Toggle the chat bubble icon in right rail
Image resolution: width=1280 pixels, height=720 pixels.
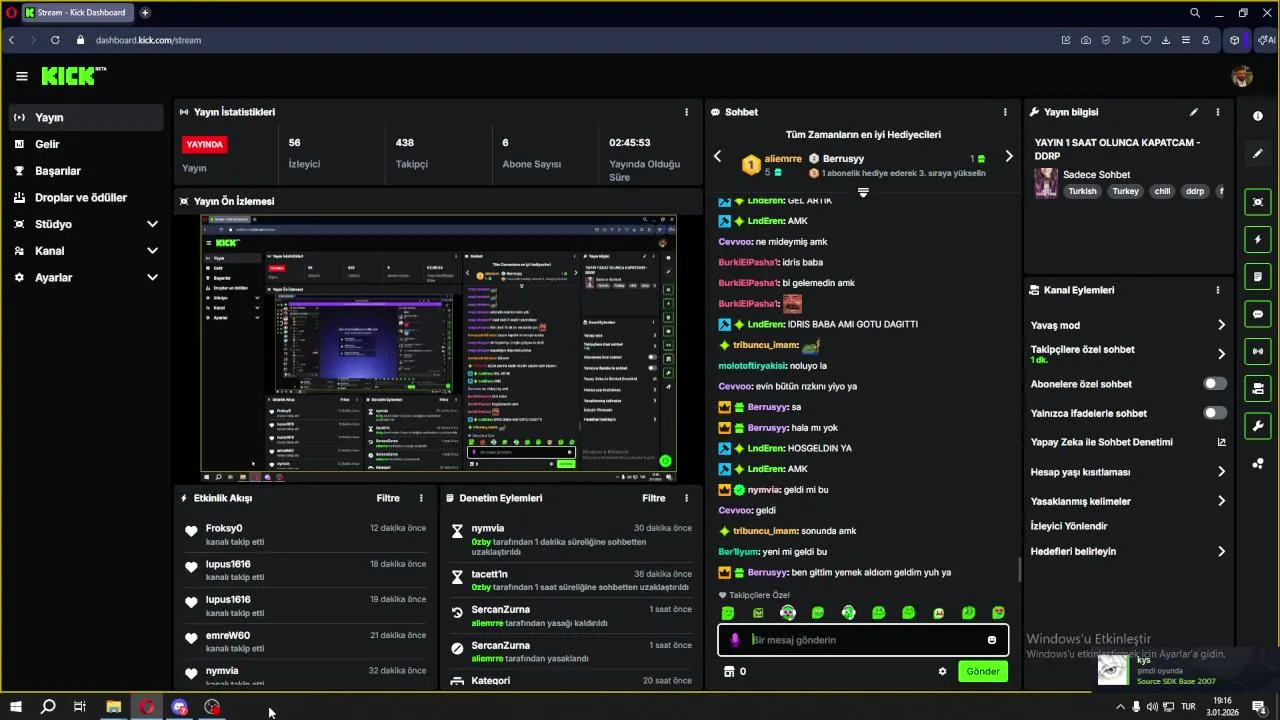point(1258,314)
